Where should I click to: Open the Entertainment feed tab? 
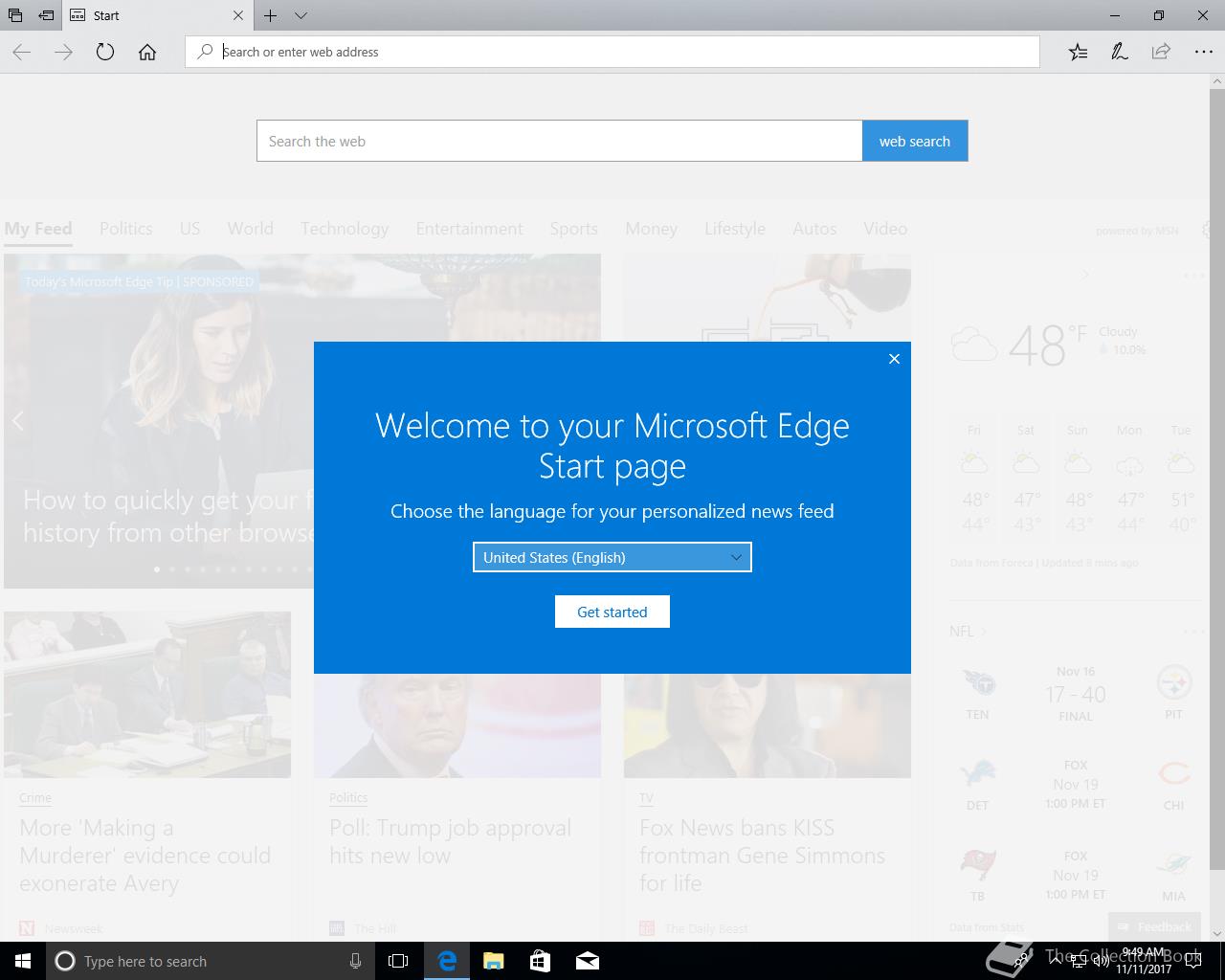point(469,228)
